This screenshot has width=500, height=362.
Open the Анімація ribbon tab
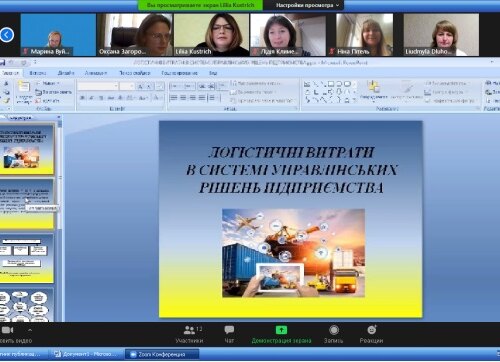tap(96, 73)
